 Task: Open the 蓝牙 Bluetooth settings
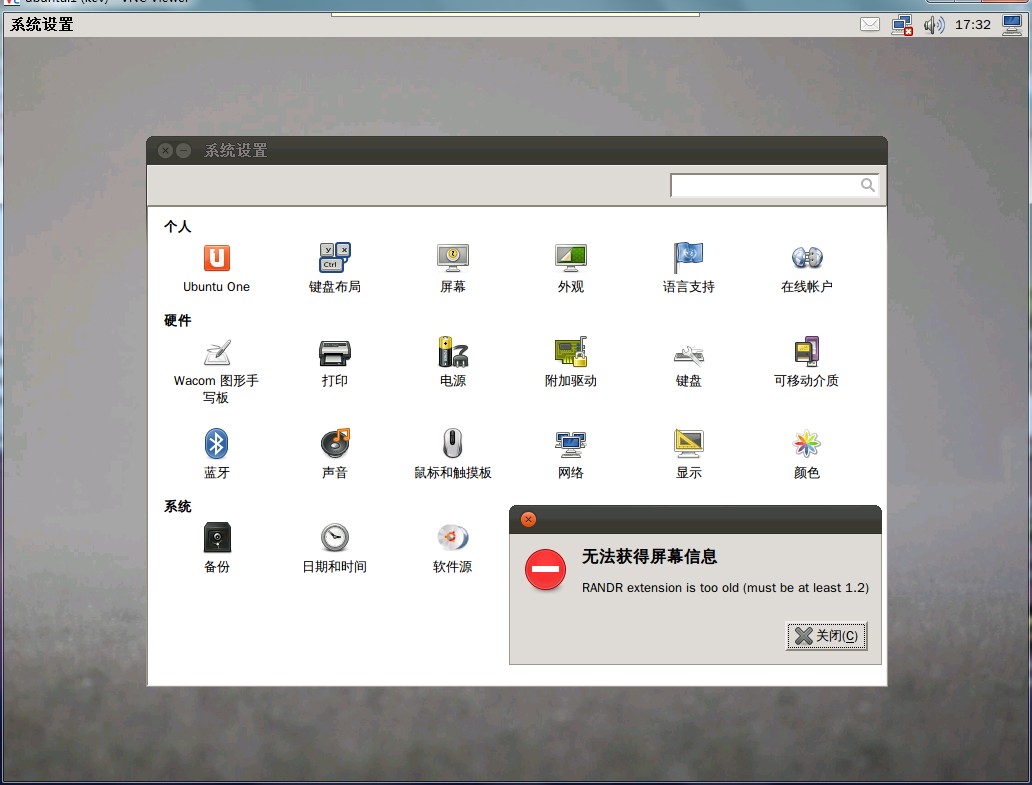point(217,454)
